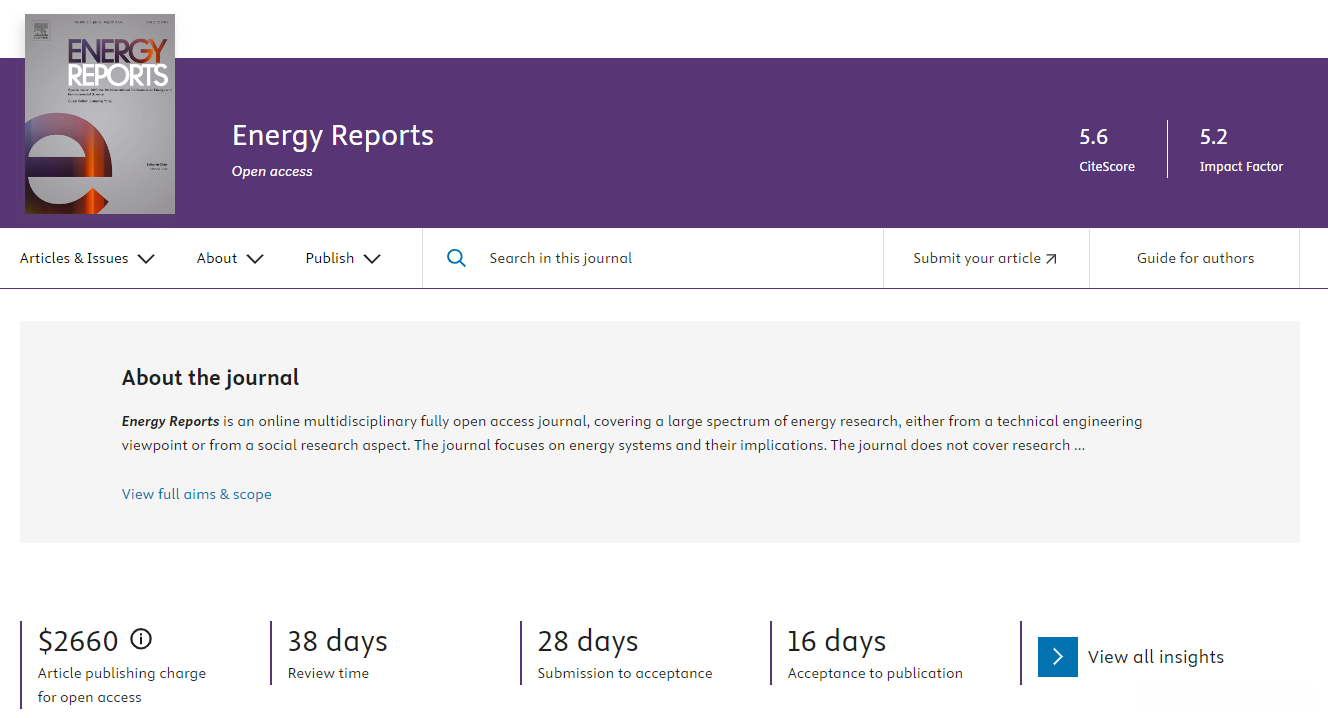Click the Submission to acceptance label
The width and height of the screenshot is (1328, 718).
625,673
